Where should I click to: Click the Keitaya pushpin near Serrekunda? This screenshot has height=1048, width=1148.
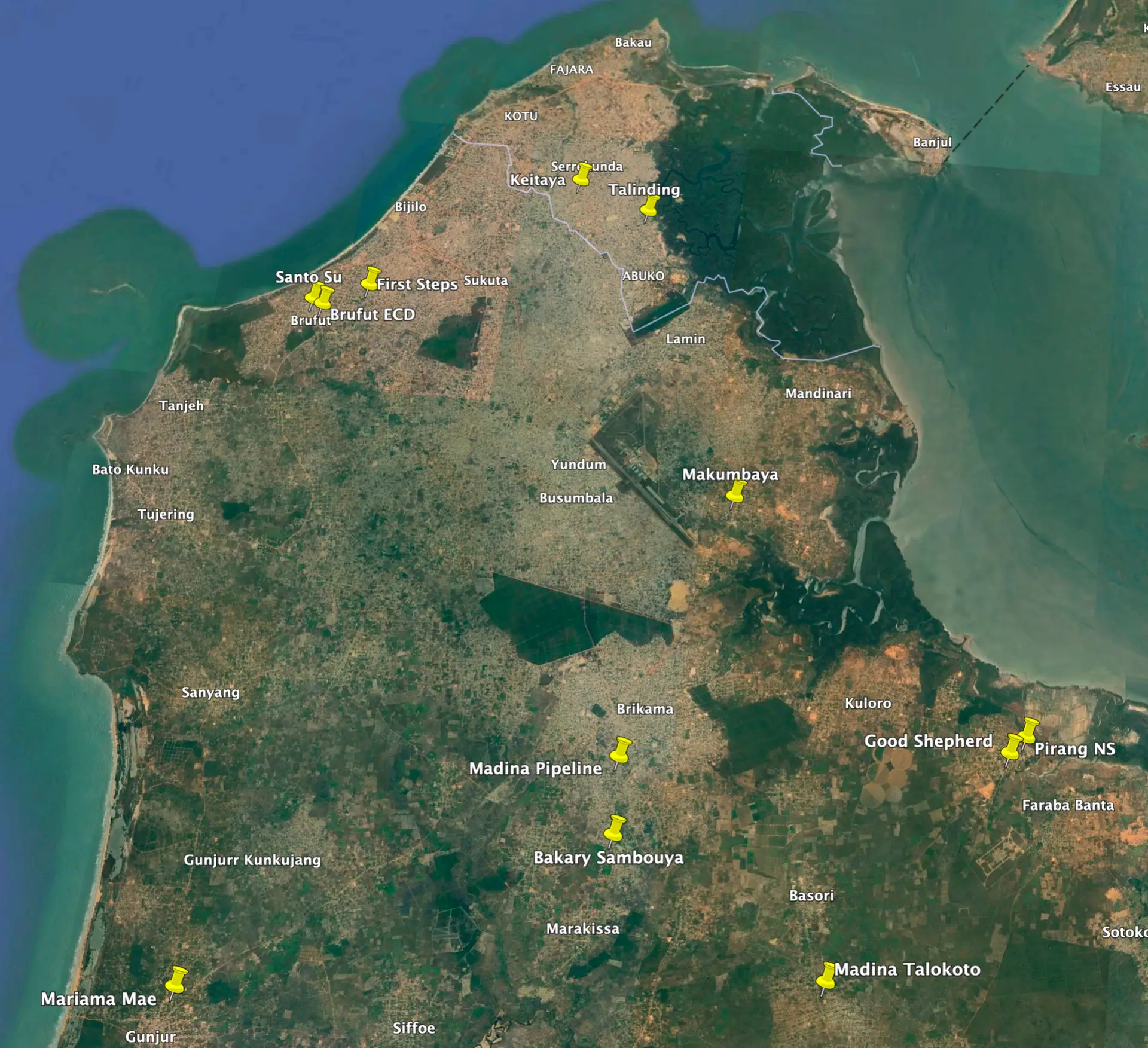pyautogui.click(x=582, y=176)
